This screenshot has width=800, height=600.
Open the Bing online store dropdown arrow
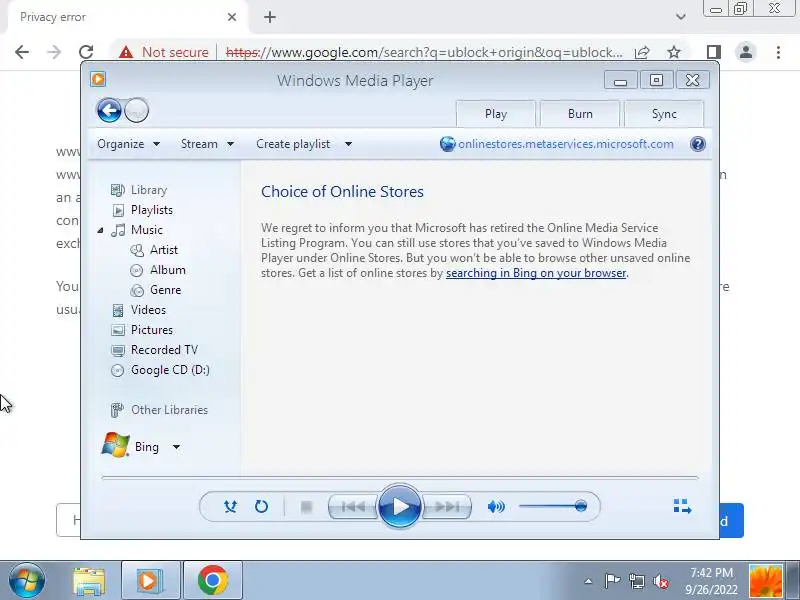tap(177, 447)
